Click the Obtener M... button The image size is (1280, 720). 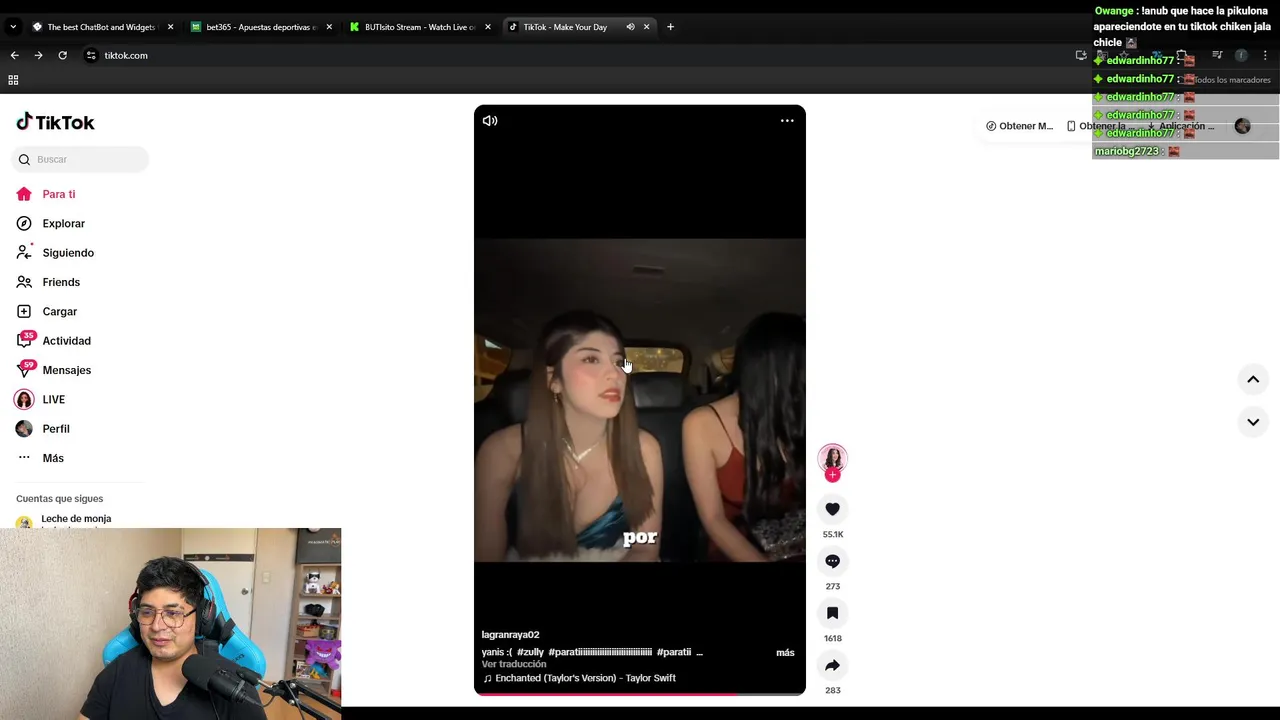coord(1019,126)
